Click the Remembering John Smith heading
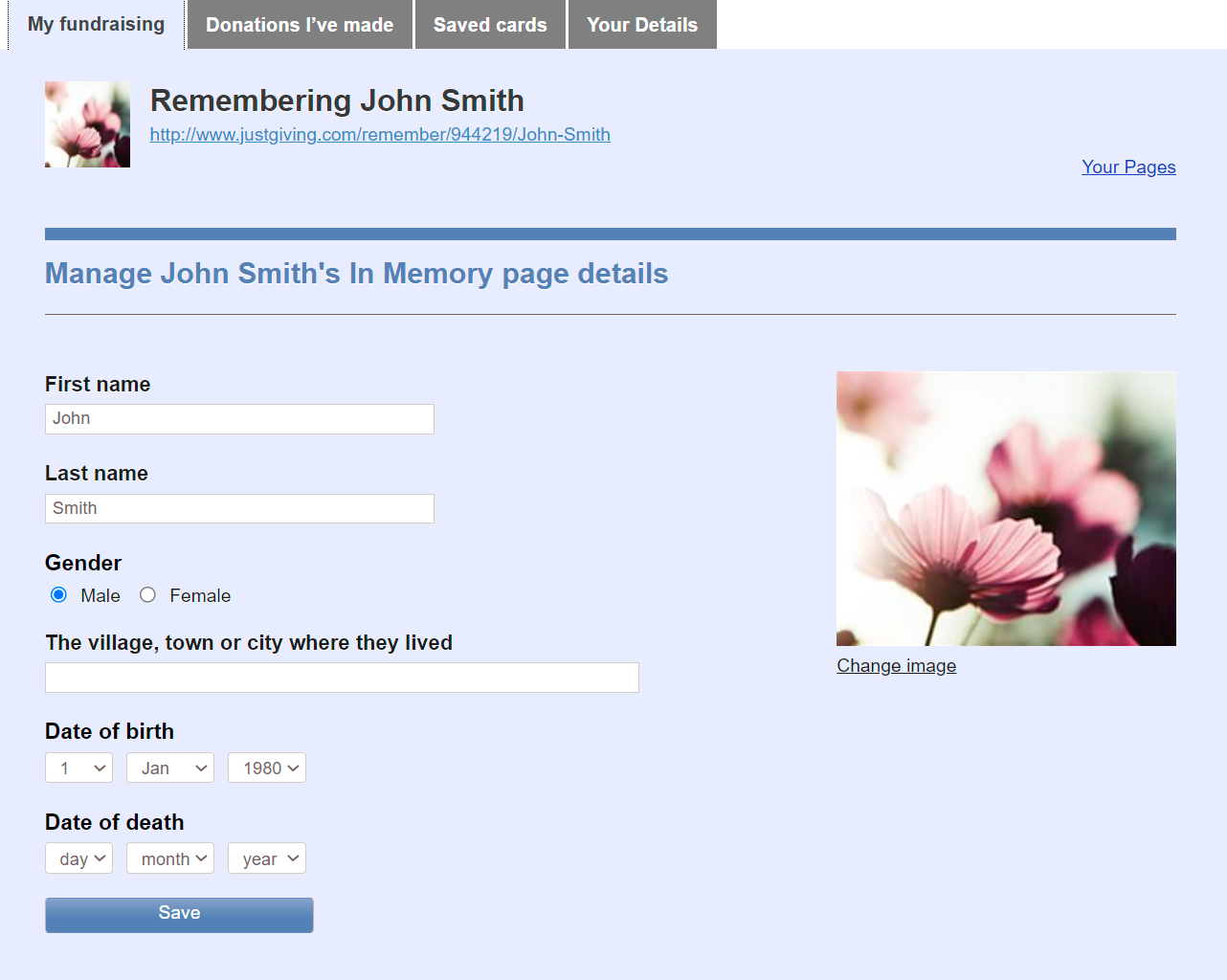 click(337, 100)
